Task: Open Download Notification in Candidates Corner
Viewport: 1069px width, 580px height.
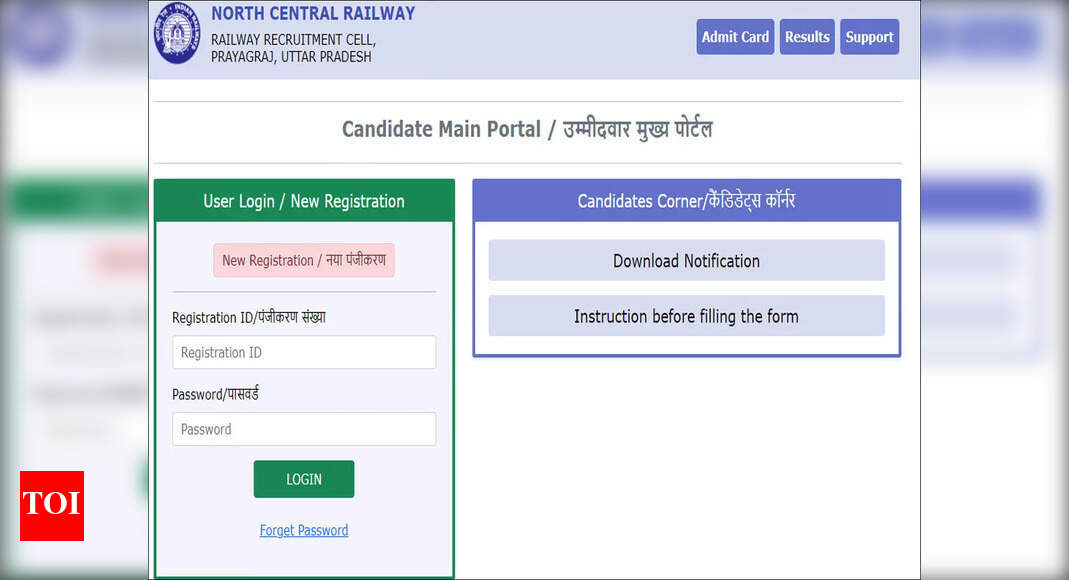Action: (687, 260)
